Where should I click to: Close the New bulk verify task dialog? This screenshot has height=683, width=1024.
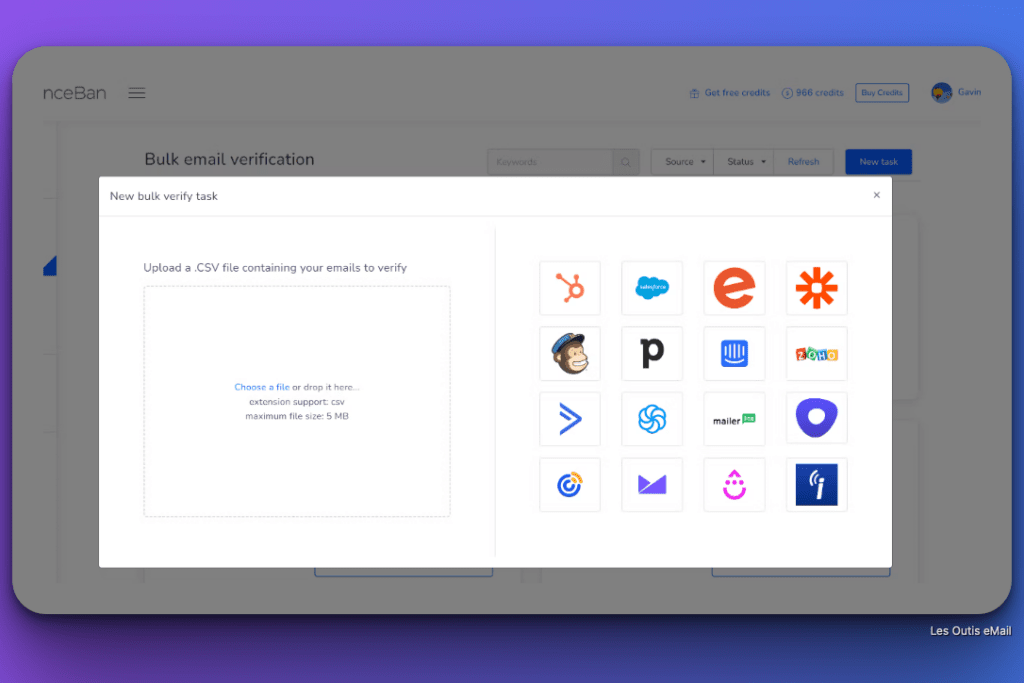pos(876,195)
